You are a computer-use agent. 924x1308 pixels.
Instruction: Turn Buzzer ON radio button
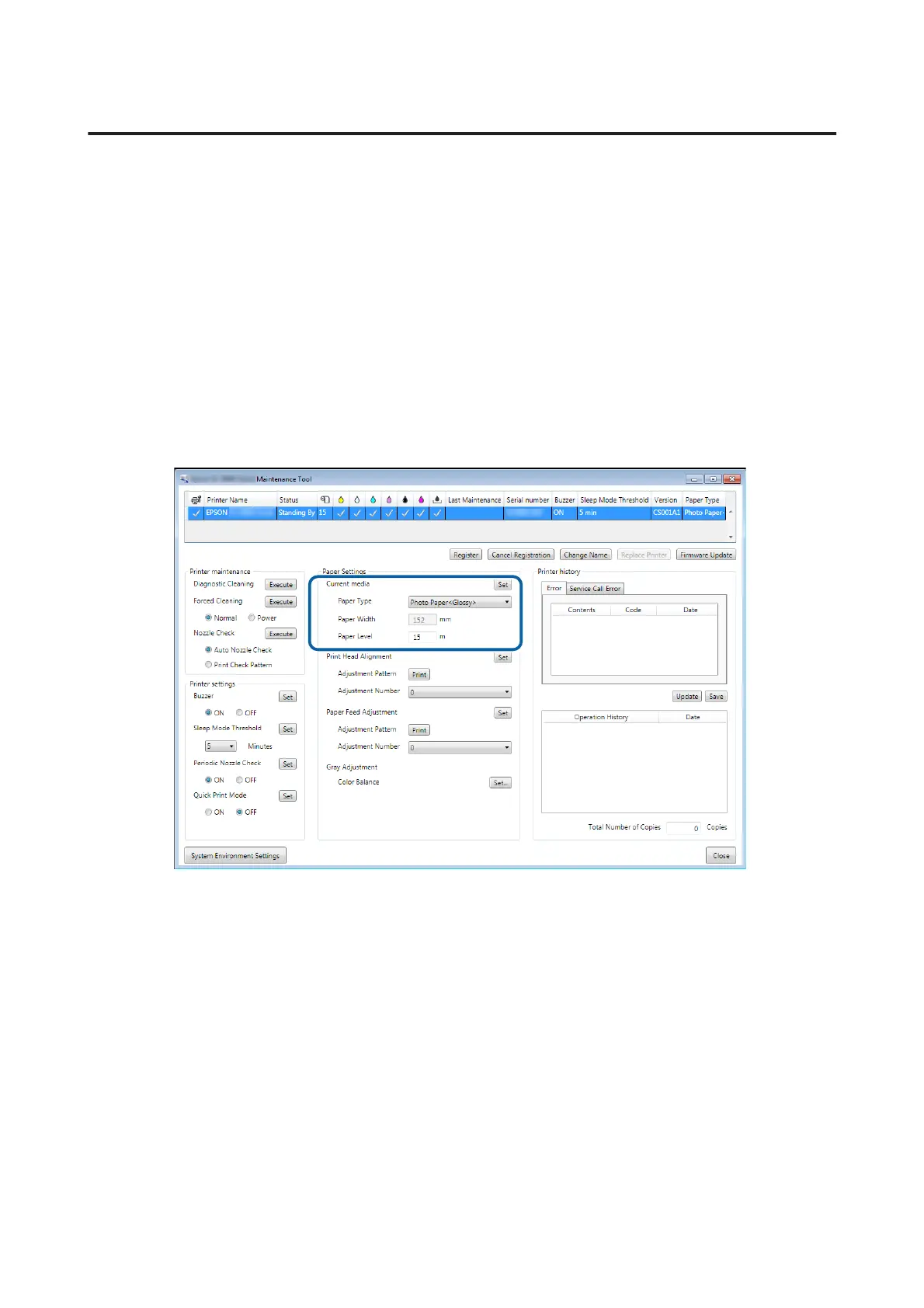(x=208, y=712)
